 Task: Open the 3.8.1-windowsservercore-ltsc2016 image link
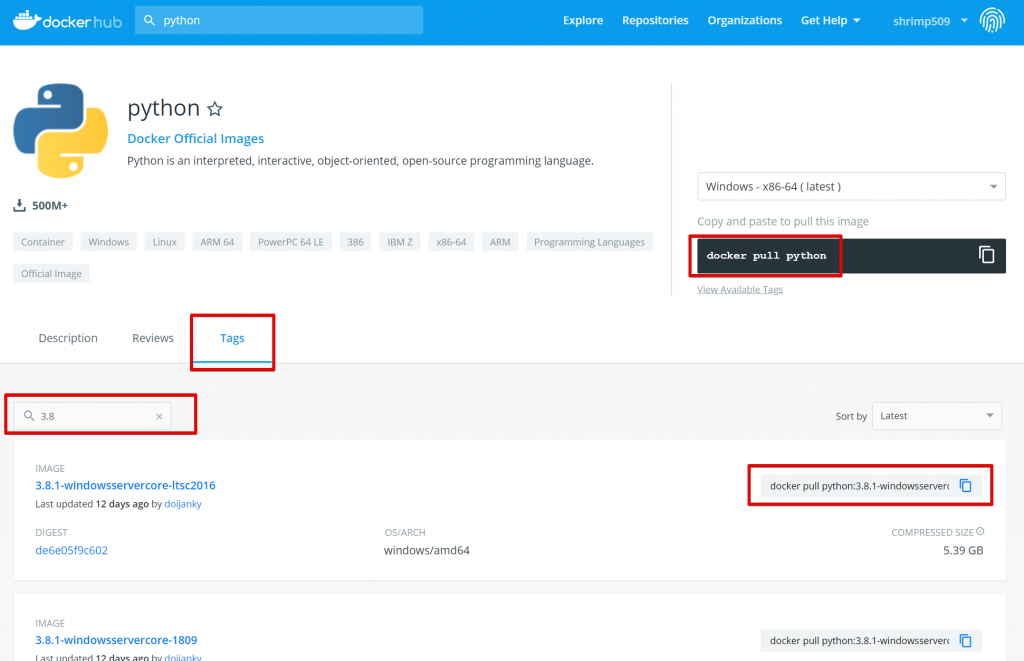pos(125,485)
